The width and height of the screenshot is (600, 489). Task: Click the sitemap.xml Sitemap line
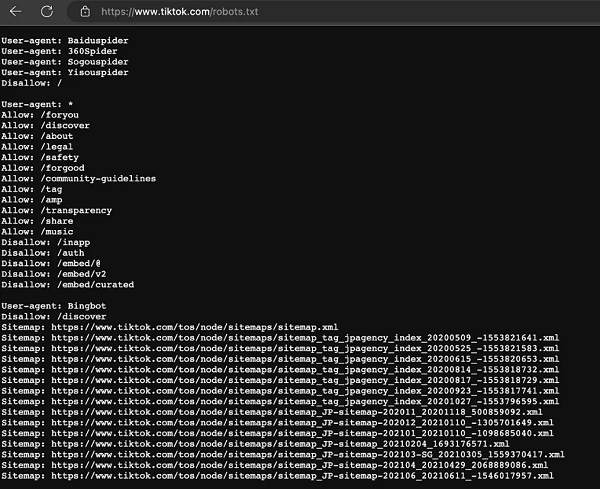pyautogui.click(x=170, y=327)
